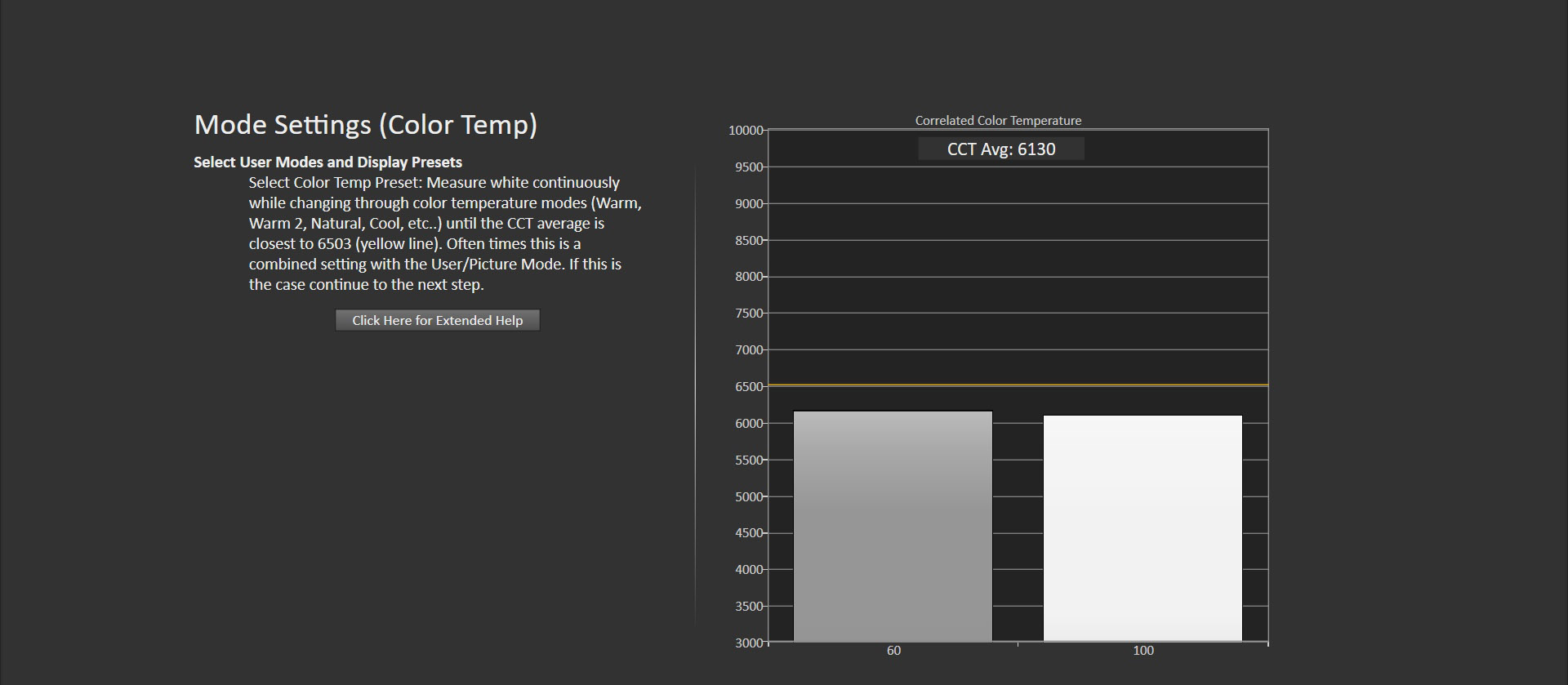Click the 5000 axis label

coord(748,496)
